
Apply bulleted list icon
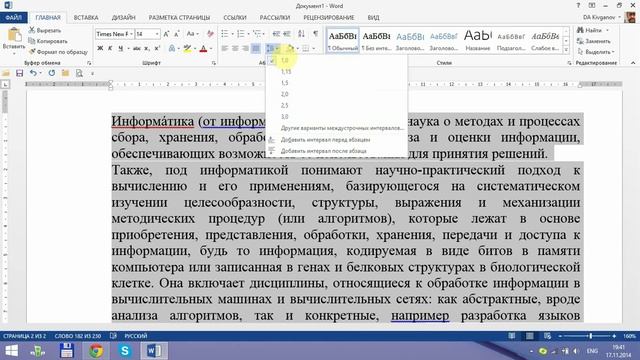click(x=224, y=34)
